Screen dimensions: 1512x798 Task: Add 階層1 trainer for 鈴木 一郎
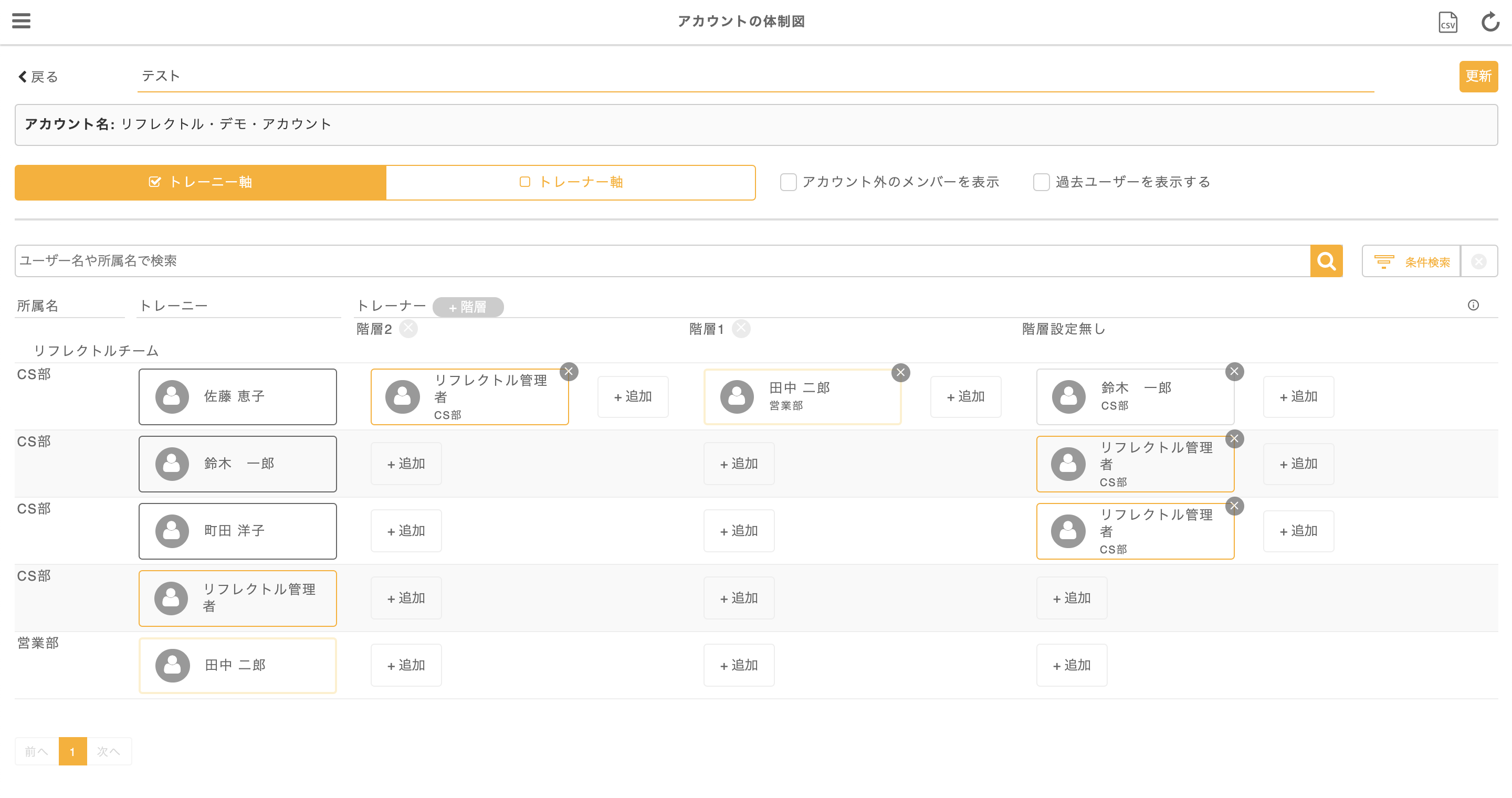(739, 464)
